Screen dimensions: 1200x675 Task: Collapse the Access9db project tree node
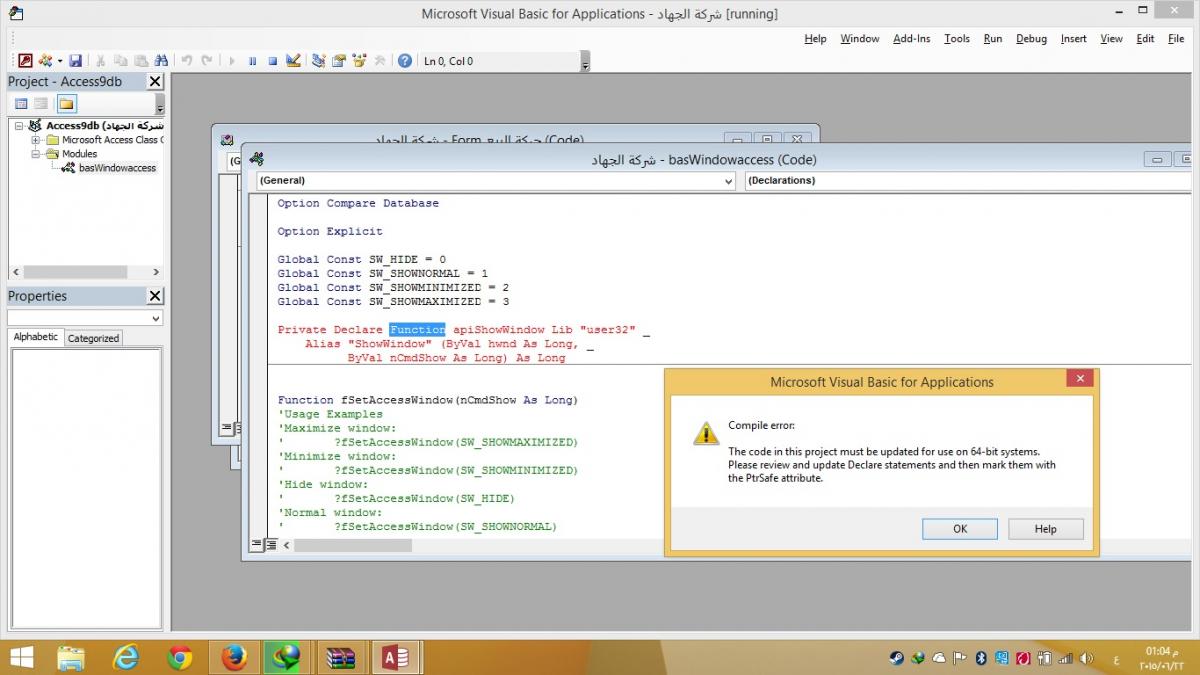[20, 126]
